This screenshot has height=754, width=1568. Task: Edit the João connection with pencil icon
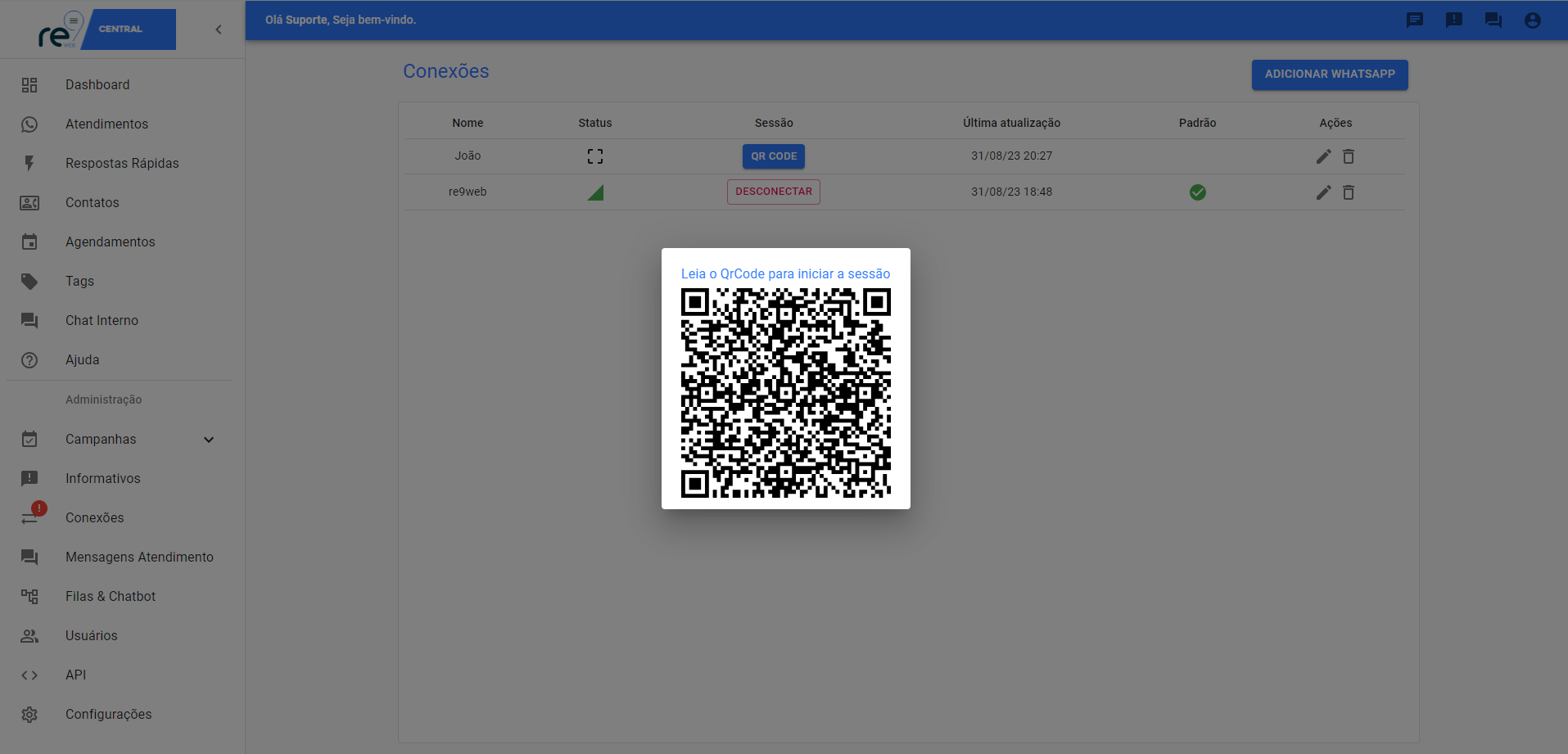(x=1324, y=156)
